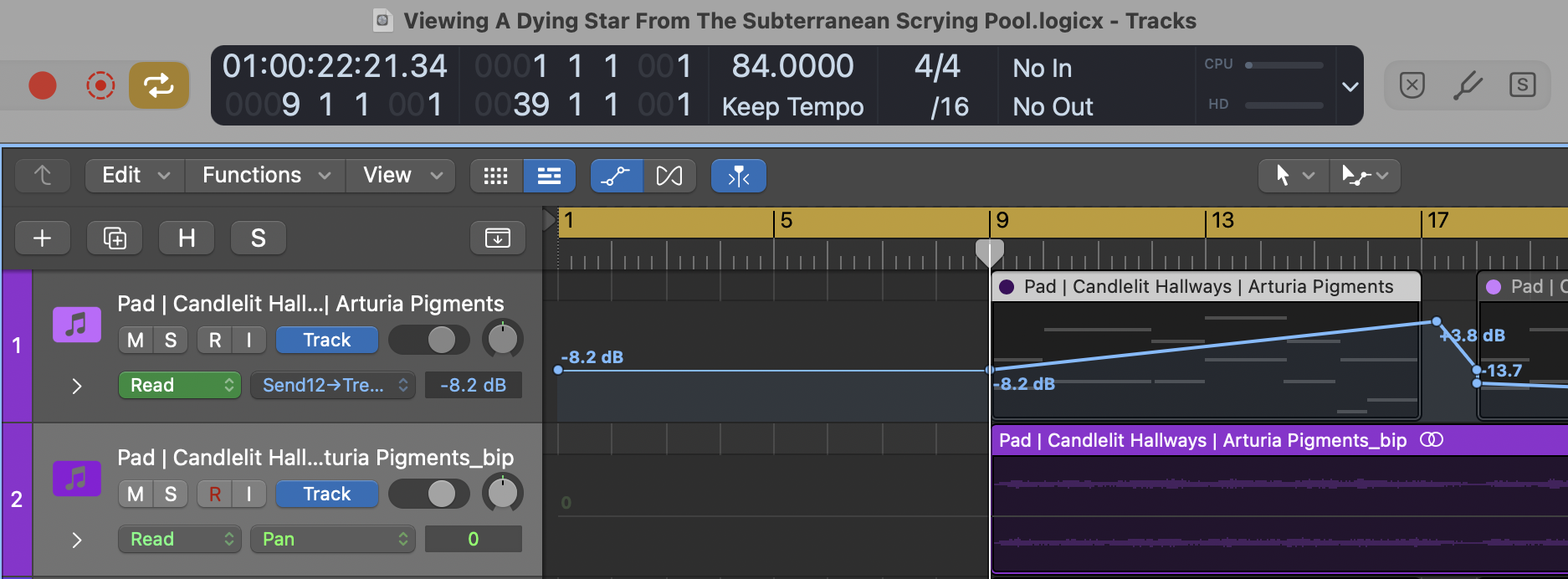This screenshot has height=579, width=1568.
Task: Open the View menu
Action: [x=401, y=176]
